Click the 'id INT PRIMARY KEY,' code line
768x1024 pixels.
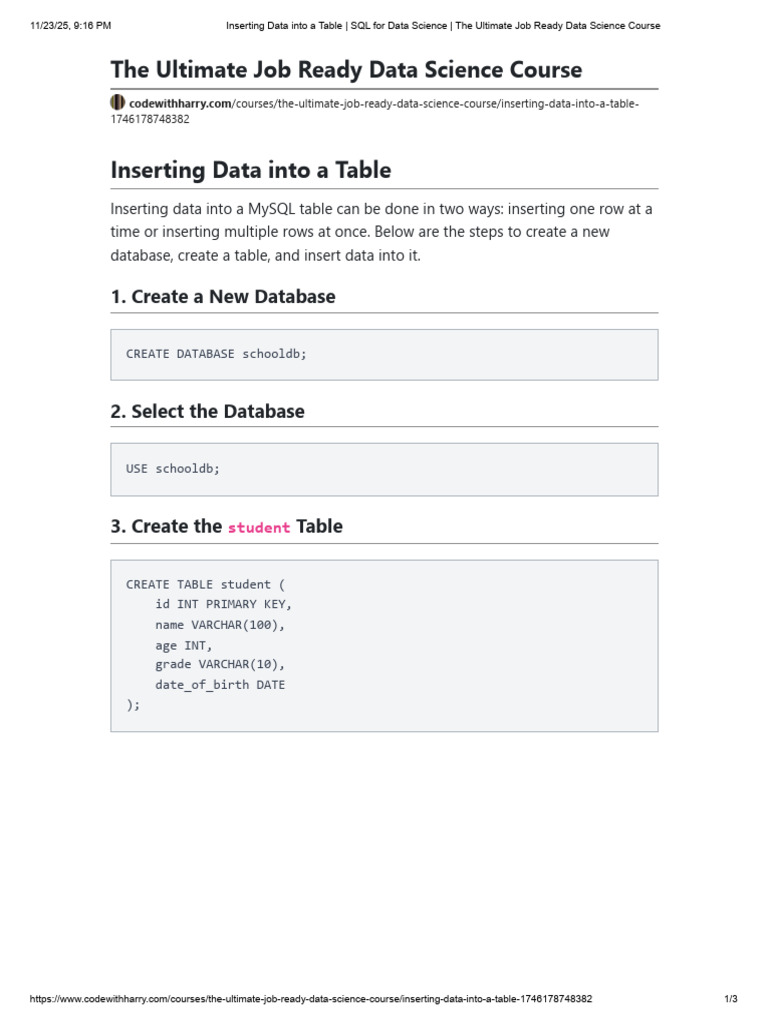pyautogui.click(x=223, y=604)
